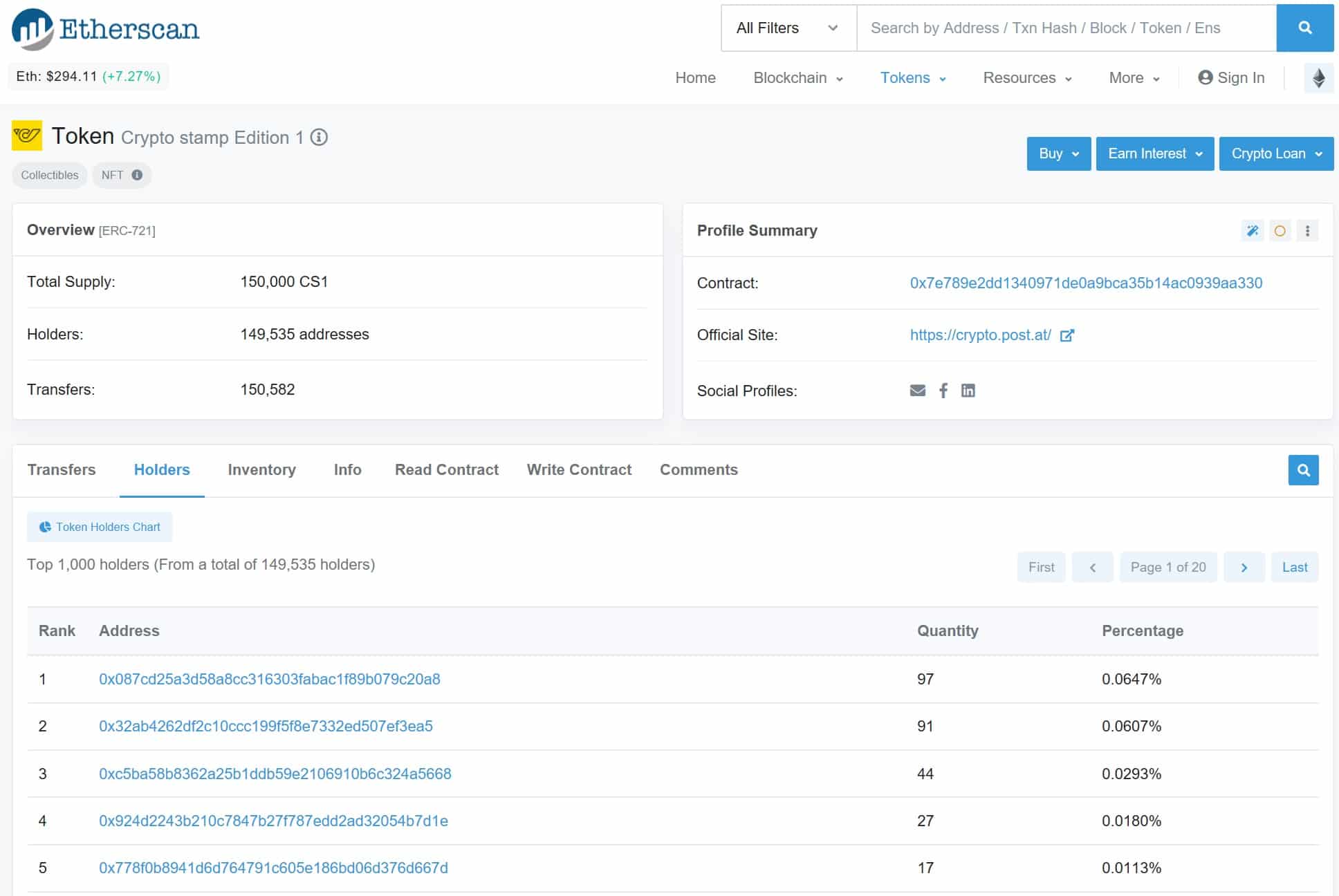The width and height of the screenshot is (1339, 896).
Task: Click the 0.0180% percentage cell
Action: (1132, 821)
